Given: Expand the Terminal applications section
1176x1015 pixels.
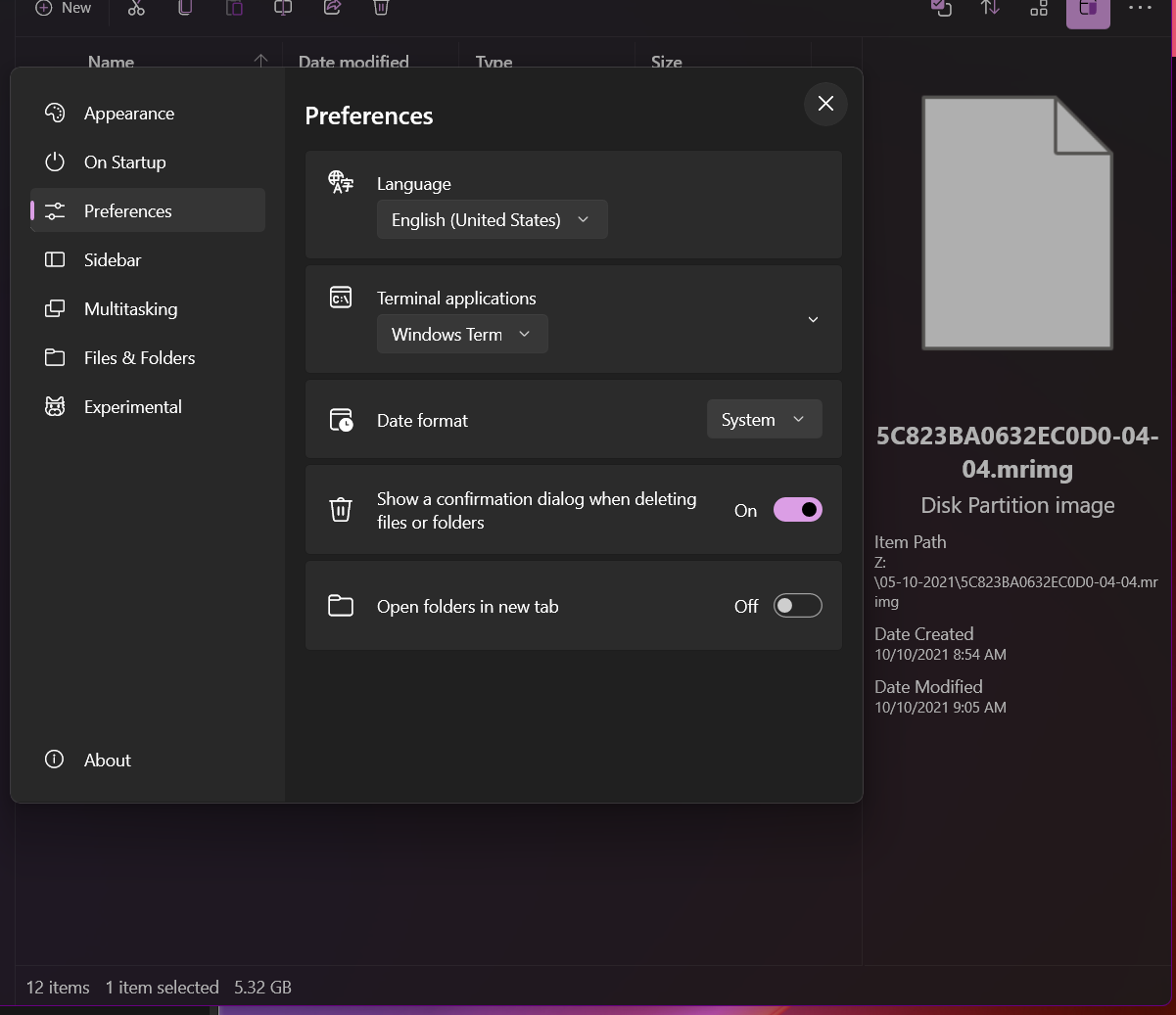Looking at the screenshot, I should coord(813,320).
